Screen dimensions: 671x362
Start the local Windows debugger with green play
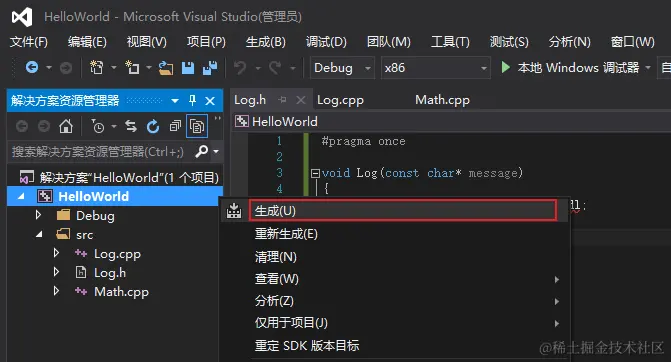point(505,67)
